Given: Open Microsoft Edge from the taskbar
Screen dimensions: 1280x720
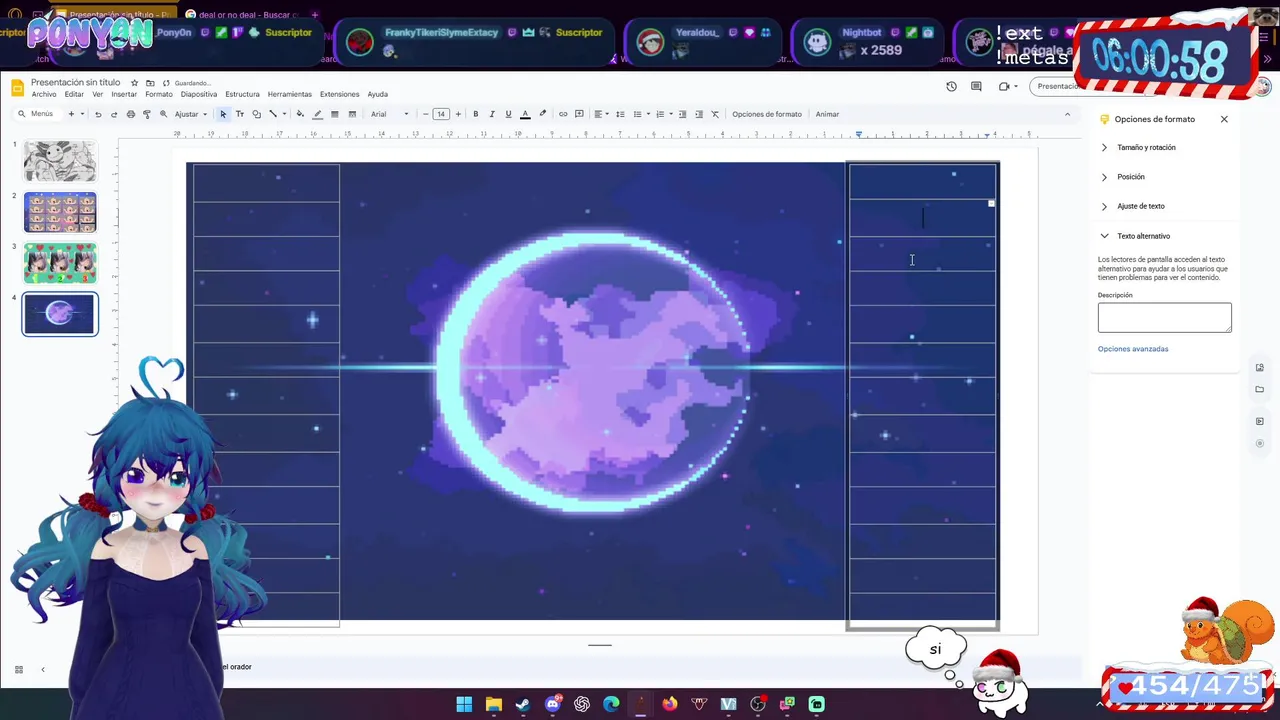Looking at the screenshot, I should 611,704.
